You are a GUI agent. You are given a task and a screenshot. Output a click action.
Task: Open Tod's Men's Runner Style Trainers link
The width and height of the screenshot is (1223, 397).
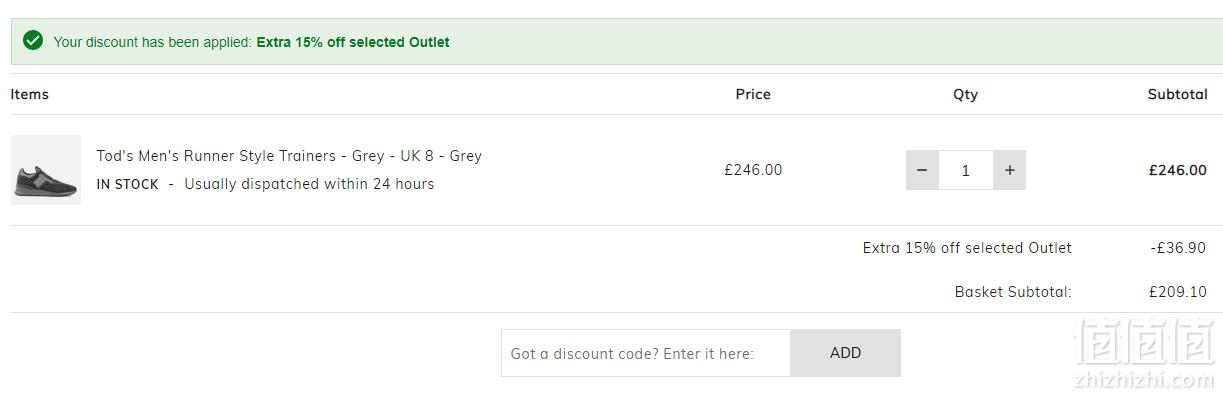pos(289,156)
